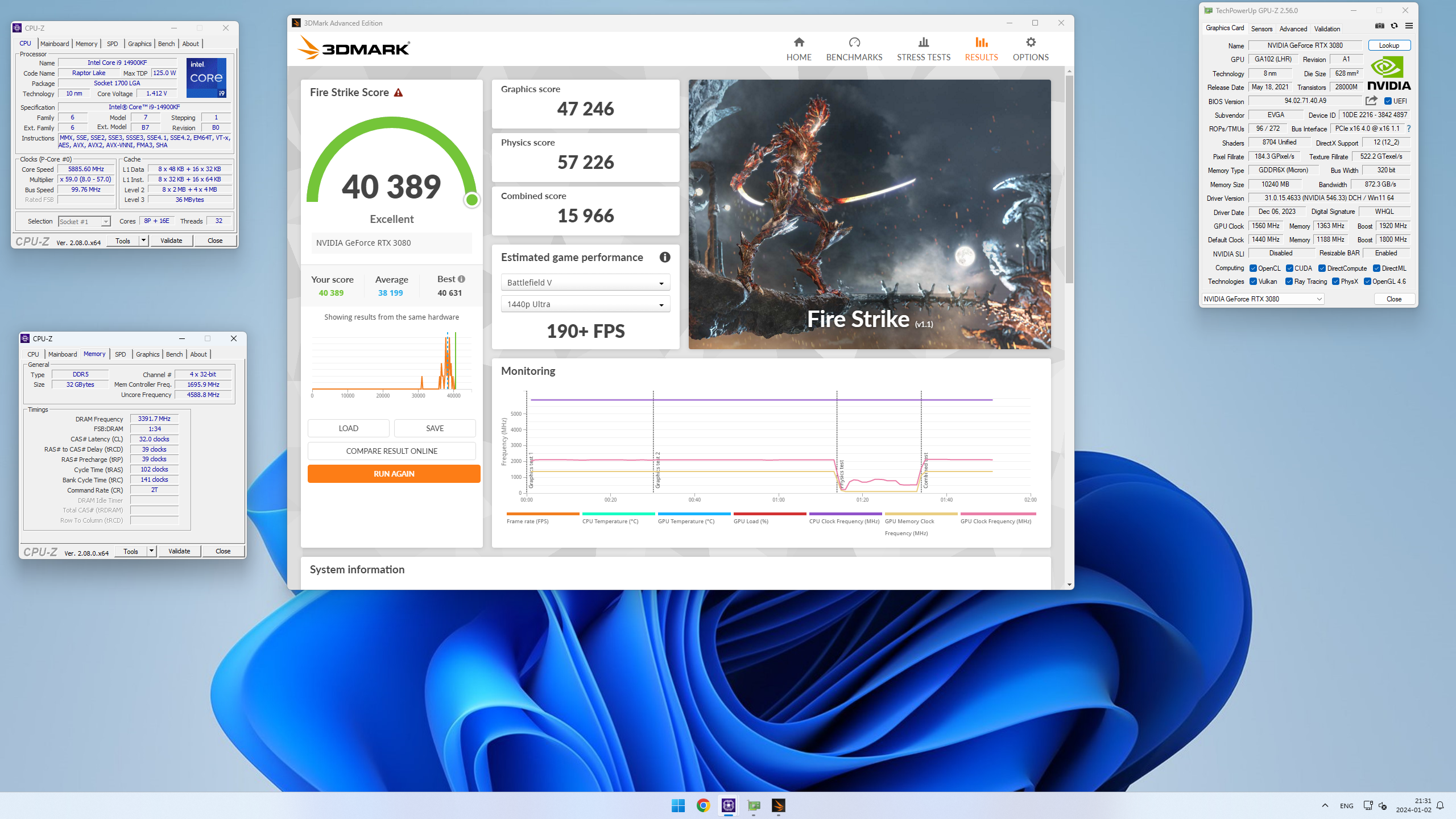Toggle the DirectCompute checkbox
1456x819 pixels.
pyautogui.click(x=1322, y=268)
